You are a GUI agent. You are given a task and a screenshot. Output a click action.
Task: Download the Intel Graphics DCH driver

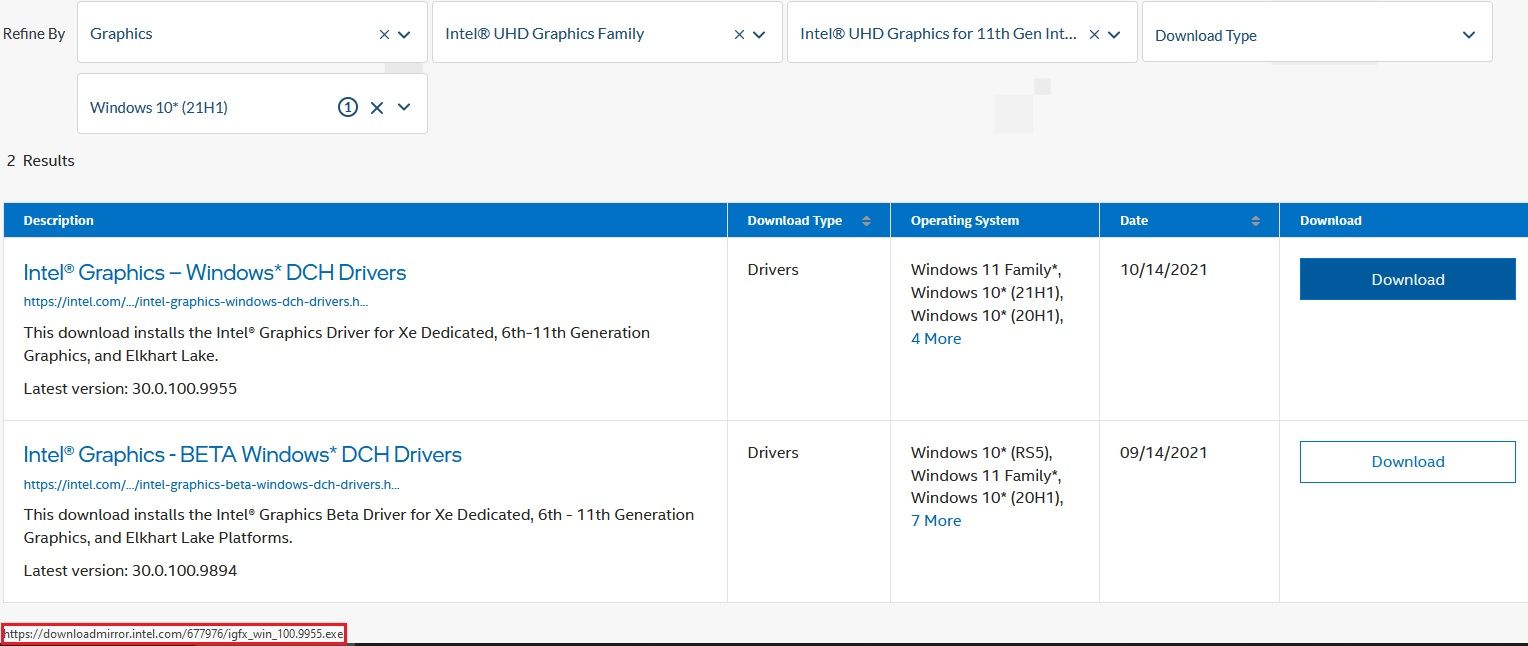coord(1406,279)
